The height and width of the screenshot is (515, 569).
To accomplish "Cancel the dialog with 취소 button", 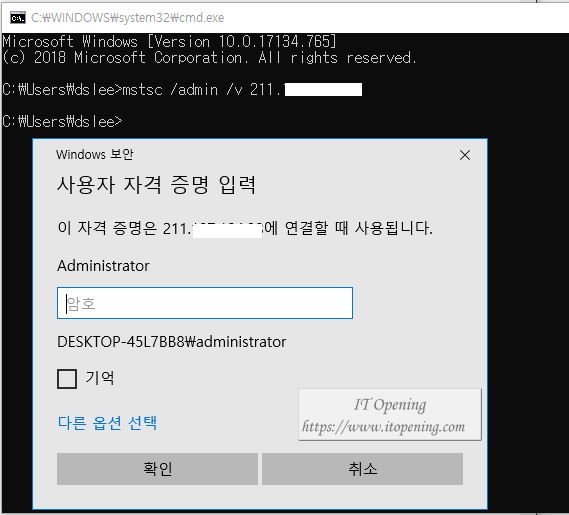I will pos(362,469).
